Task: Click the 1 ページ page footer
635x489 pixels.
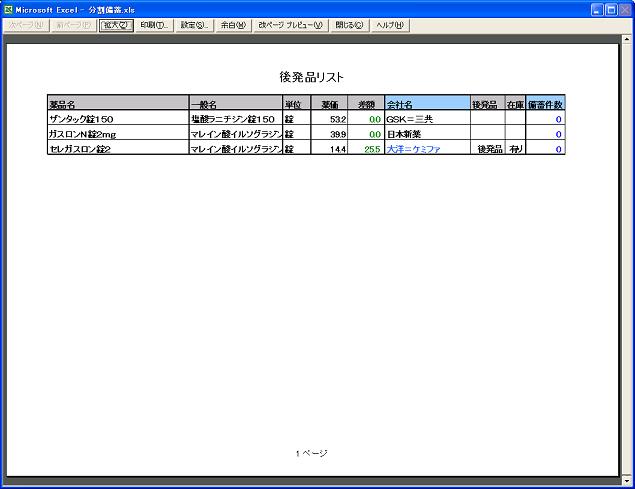Action: pyautogui.click(x=311, y=453)
